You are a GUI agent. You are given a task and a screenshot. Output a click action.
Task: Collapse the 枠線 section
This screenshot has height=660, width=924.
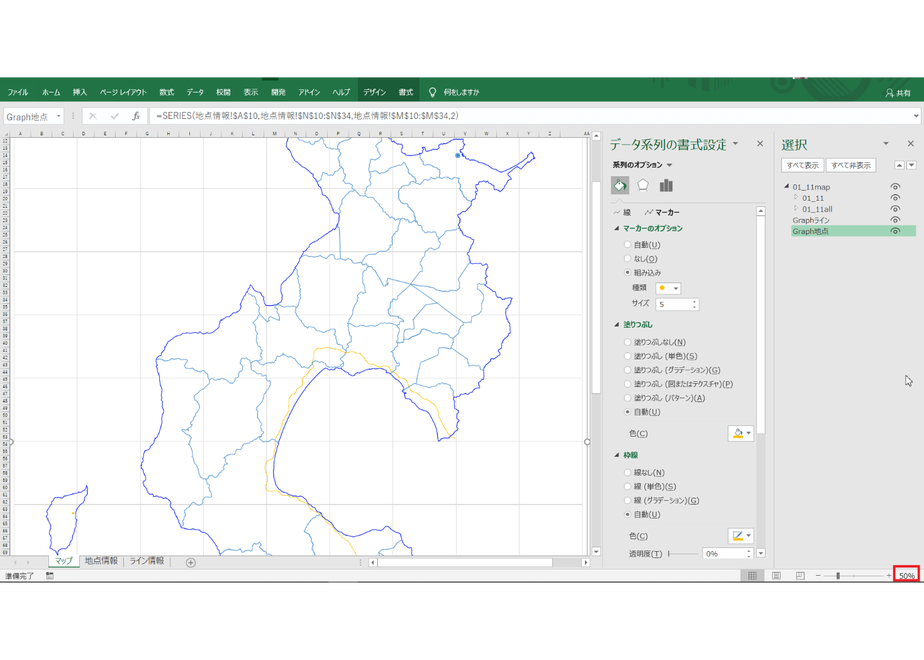click(x=617, y=455)
